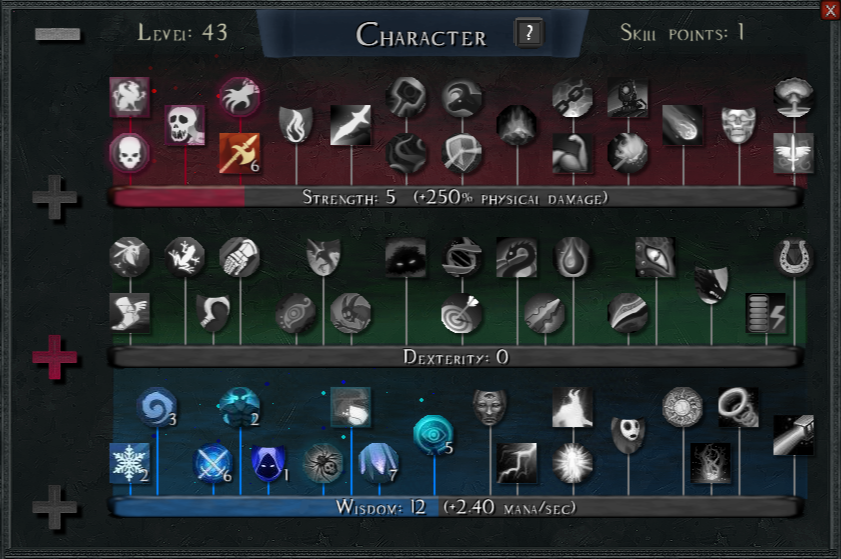Viewport: 841px width, 559px height.
Task: Click the gray minus button near Level
Action: (x=57, y=34)
